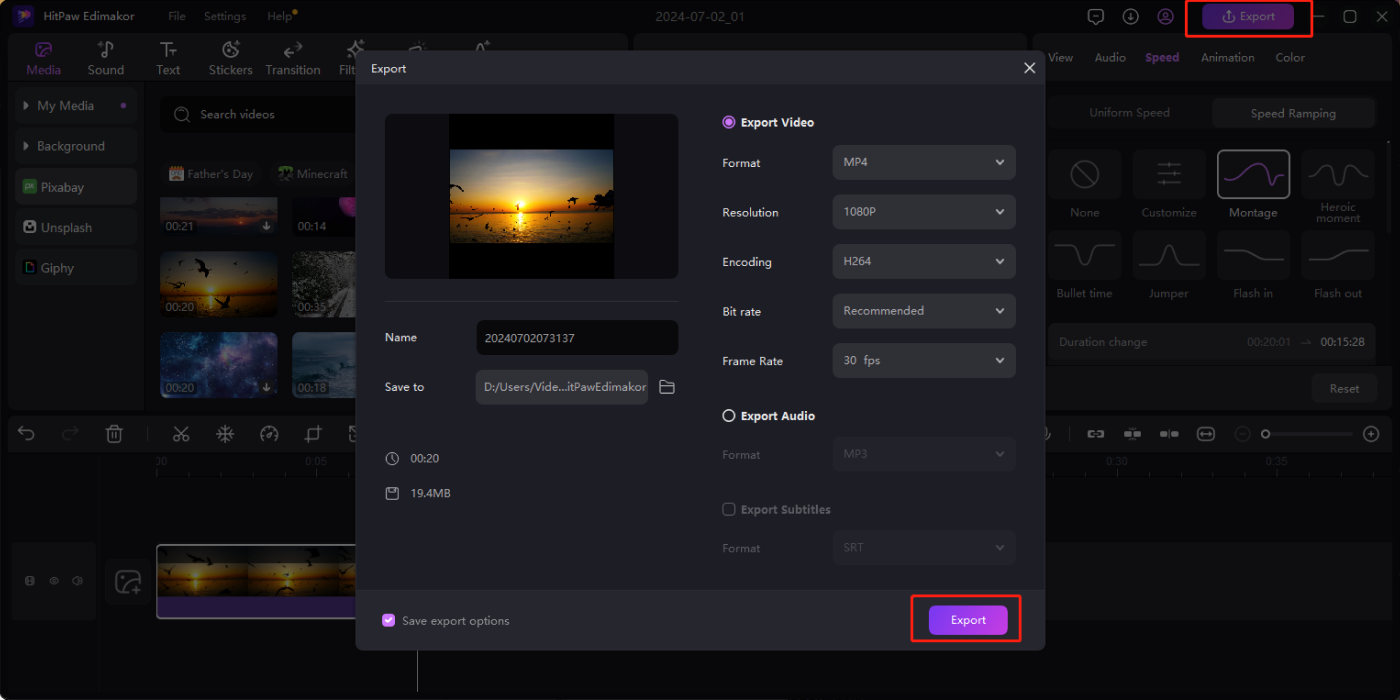This screenshot has height=700, width=1400.
Task: Click the export Name input field
Action: tap(577, 338)
